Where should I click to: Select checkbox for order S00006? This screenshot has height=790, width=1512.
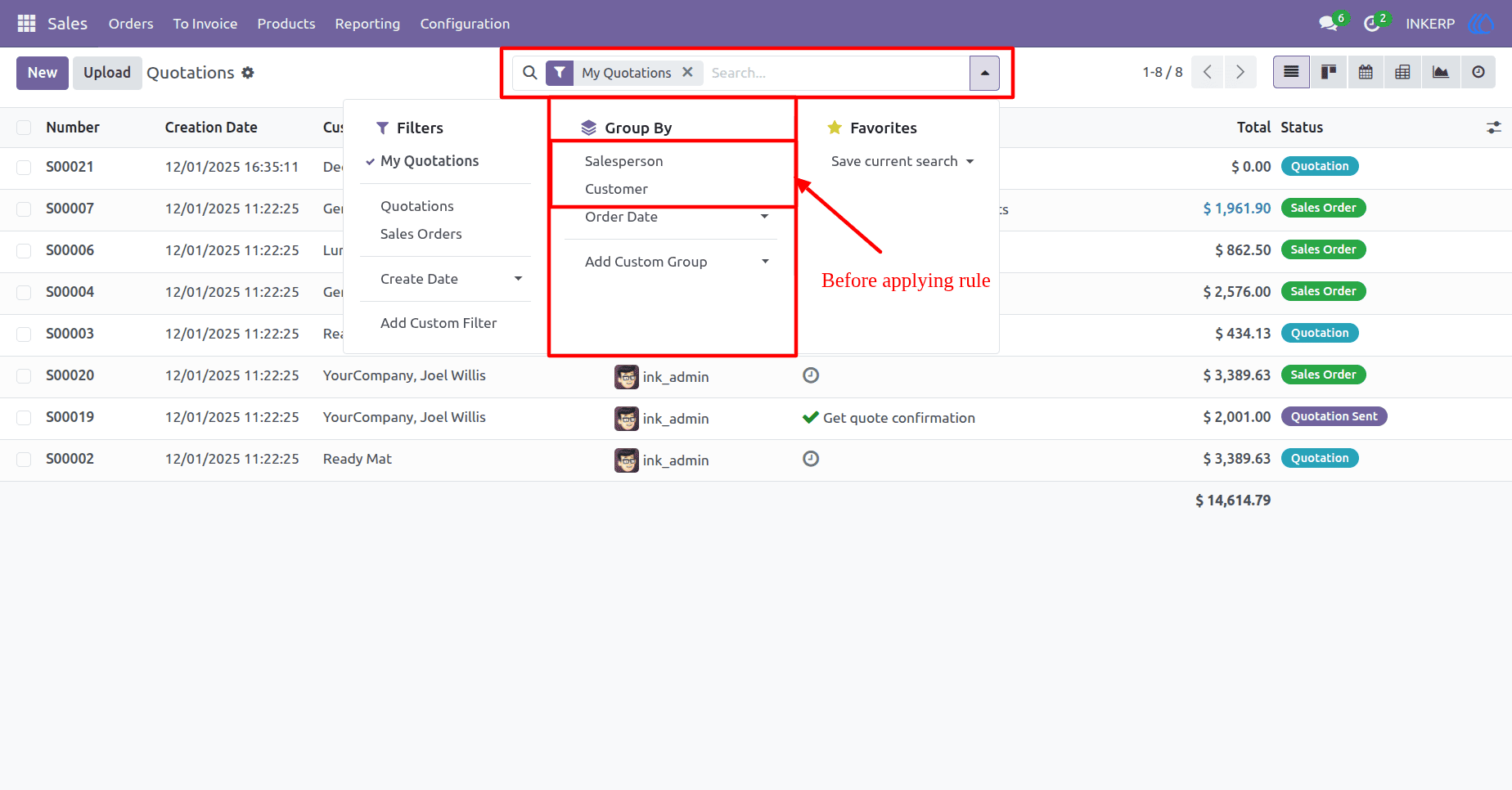pyautogui.click(x=24, y=251)
